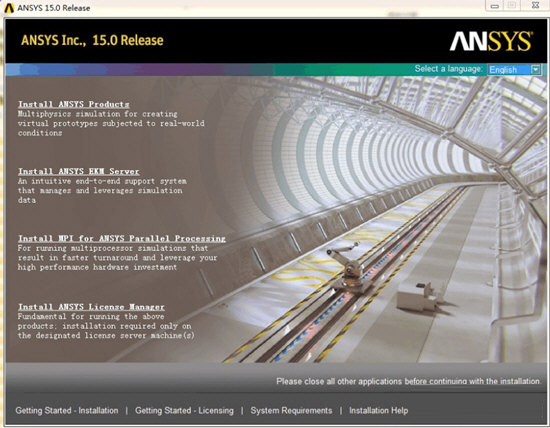Launch Install ANSYS License Manager
550x428 pixels.
coord(91,307)
